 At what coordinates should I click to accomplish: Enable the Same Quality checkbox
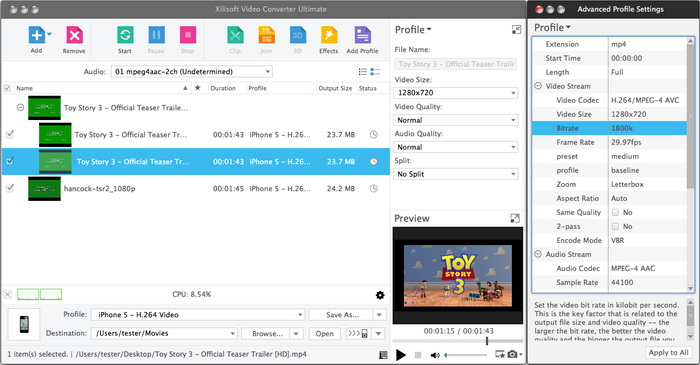tap(615, 212)
